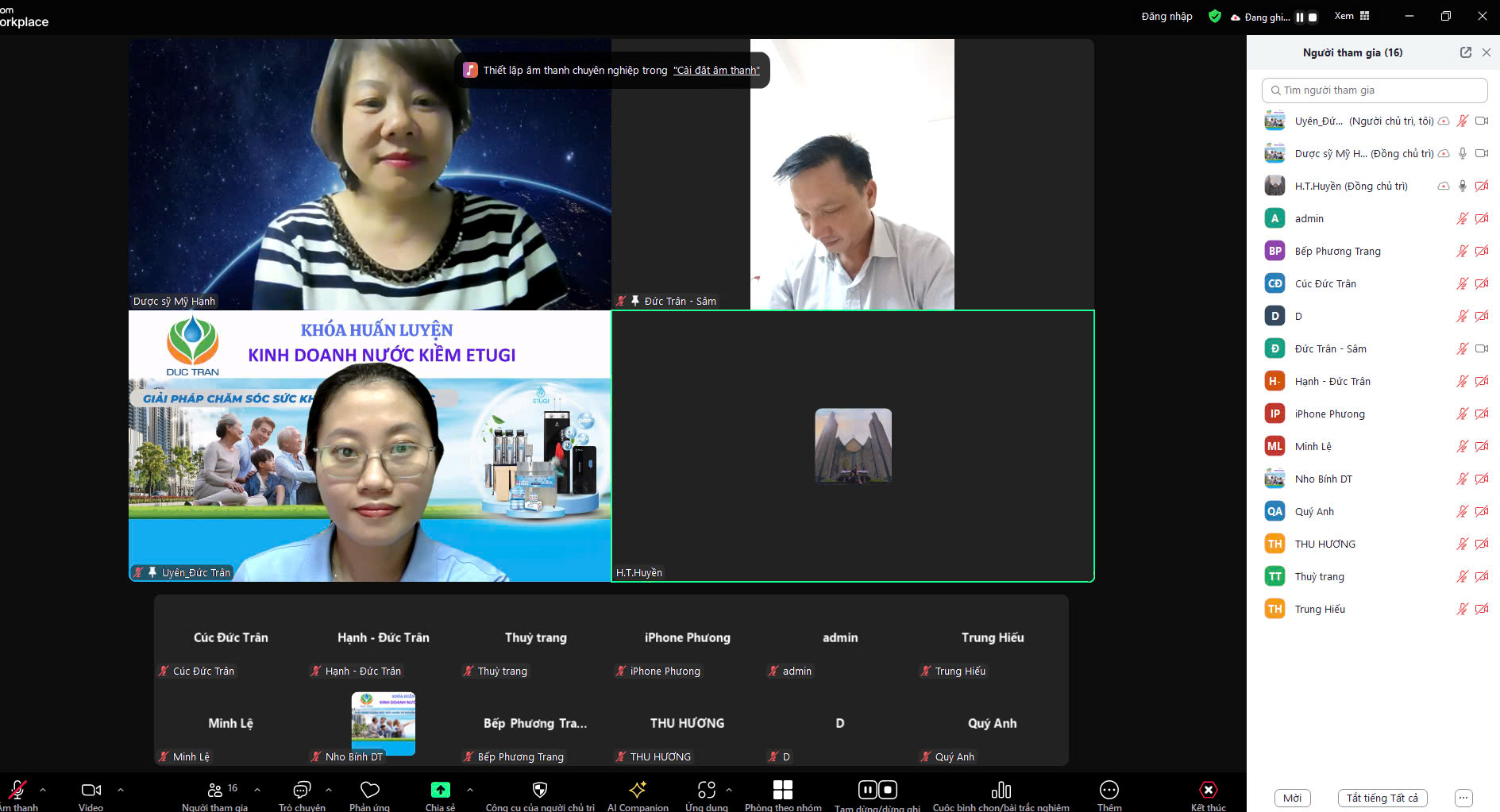1500x812 pixels.
Task: Toggle microphone for H.T.Huyền in list
Action: [x=1462, y=186]
